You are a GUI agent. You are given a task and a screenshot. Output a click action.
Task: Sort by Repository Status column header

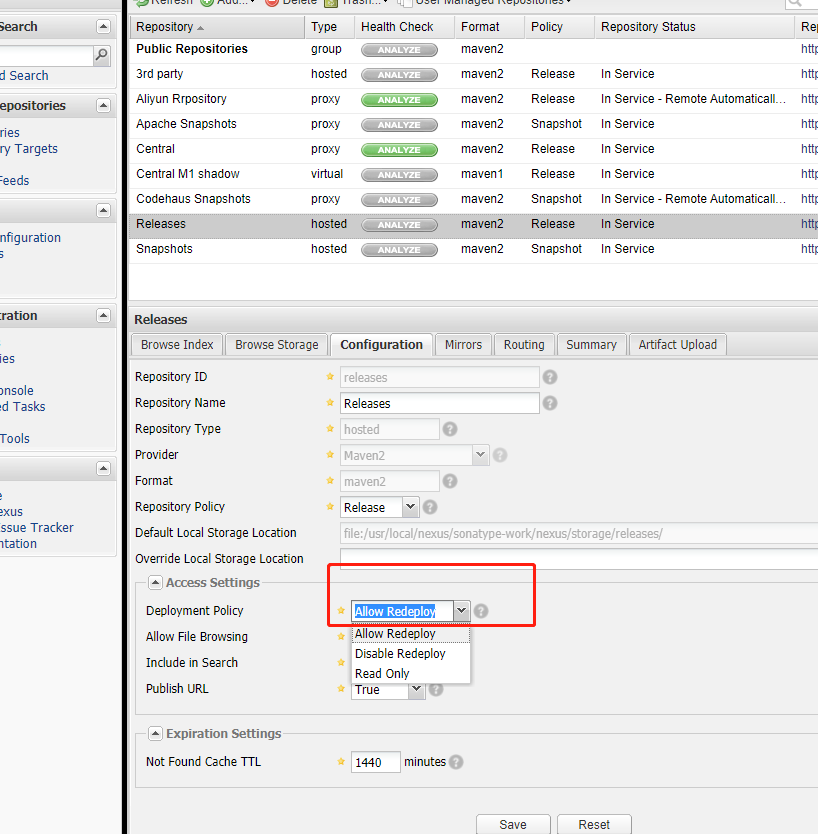pos(695,27)
